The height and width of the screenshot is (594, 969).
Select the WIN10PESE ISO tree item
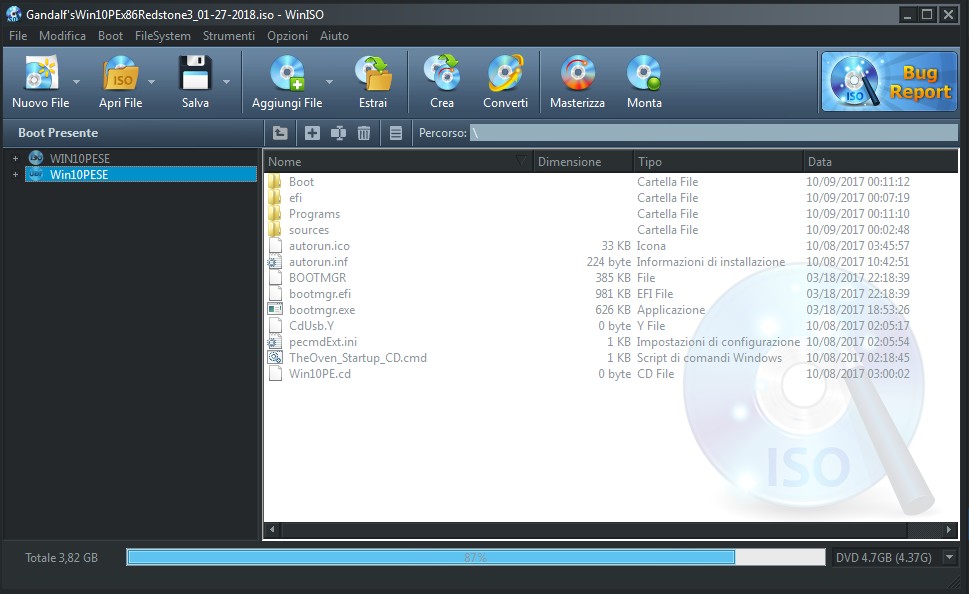[80, 158]
